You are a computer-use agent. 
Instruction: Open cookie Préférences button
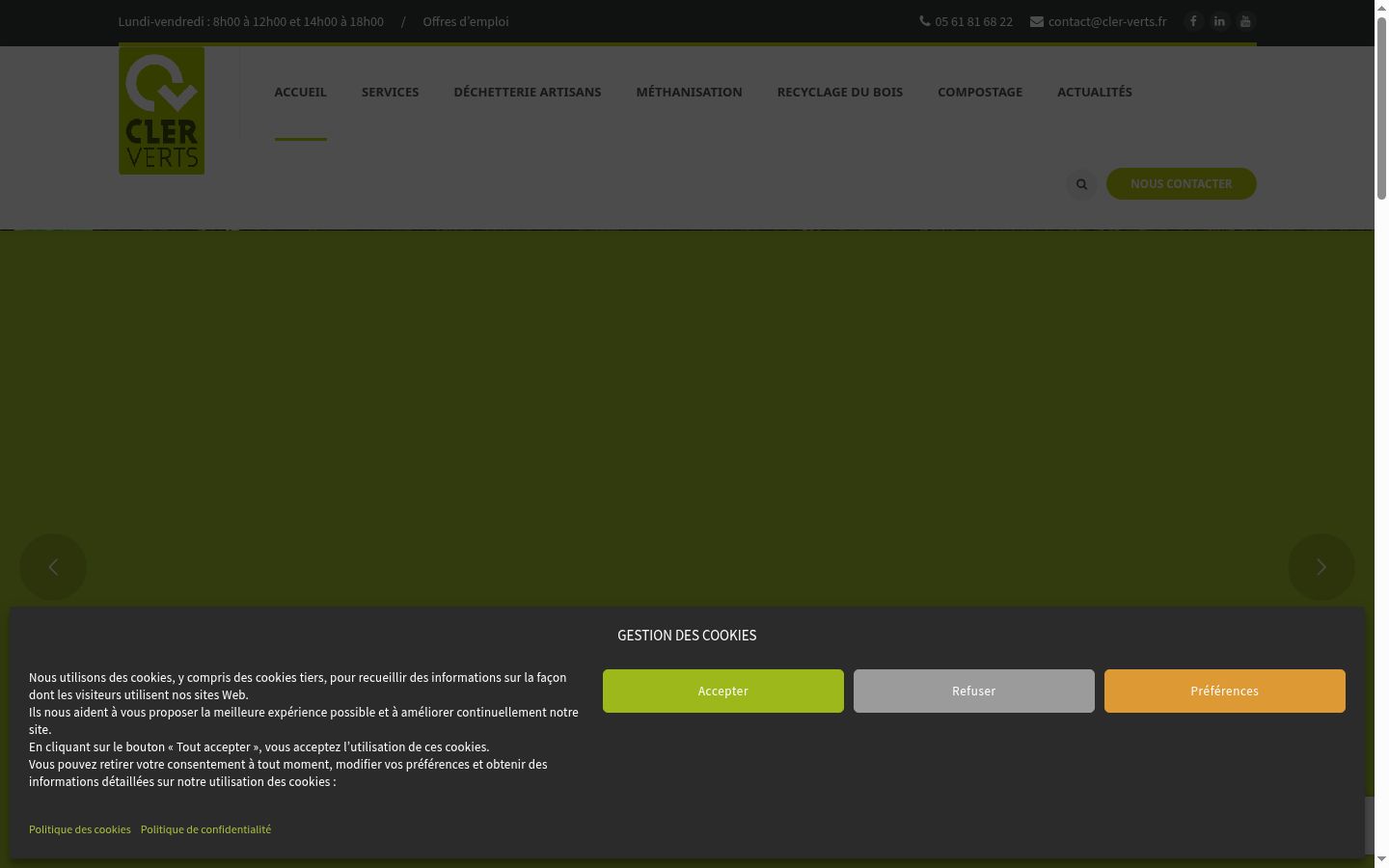tap(1225, 692)
